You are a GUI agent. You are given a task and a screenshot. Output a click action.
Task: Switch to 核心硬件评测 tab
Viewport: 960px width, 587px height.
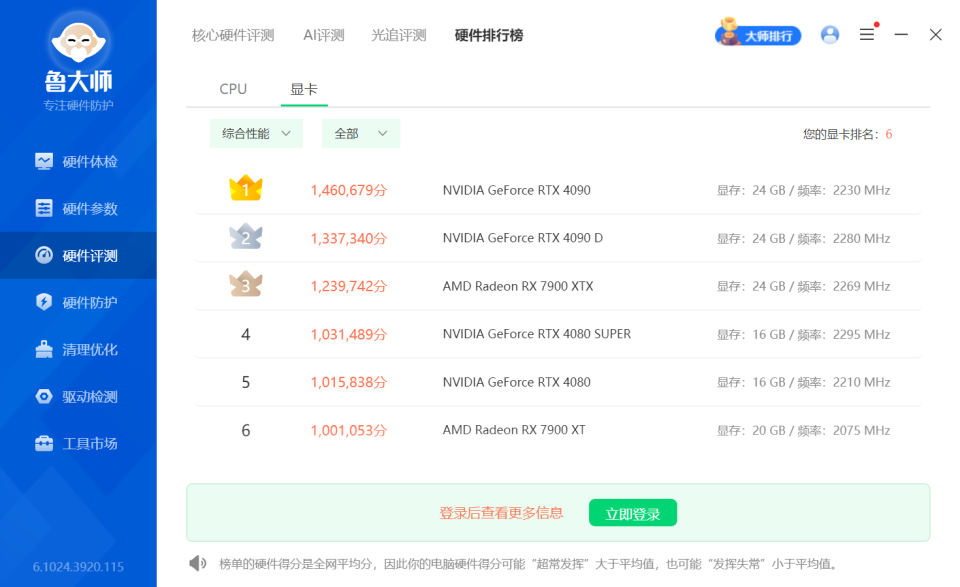[233, 36]
